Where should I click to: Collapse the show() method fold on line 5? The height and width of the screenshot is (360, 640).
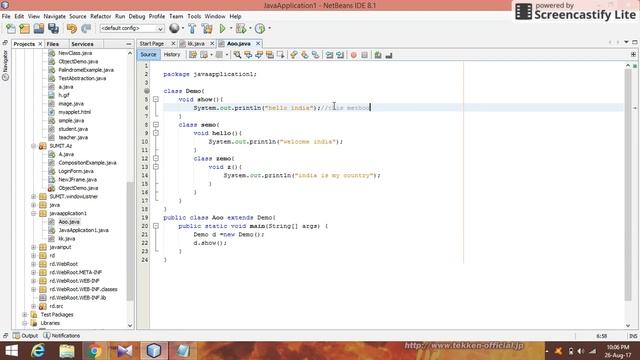156,99
